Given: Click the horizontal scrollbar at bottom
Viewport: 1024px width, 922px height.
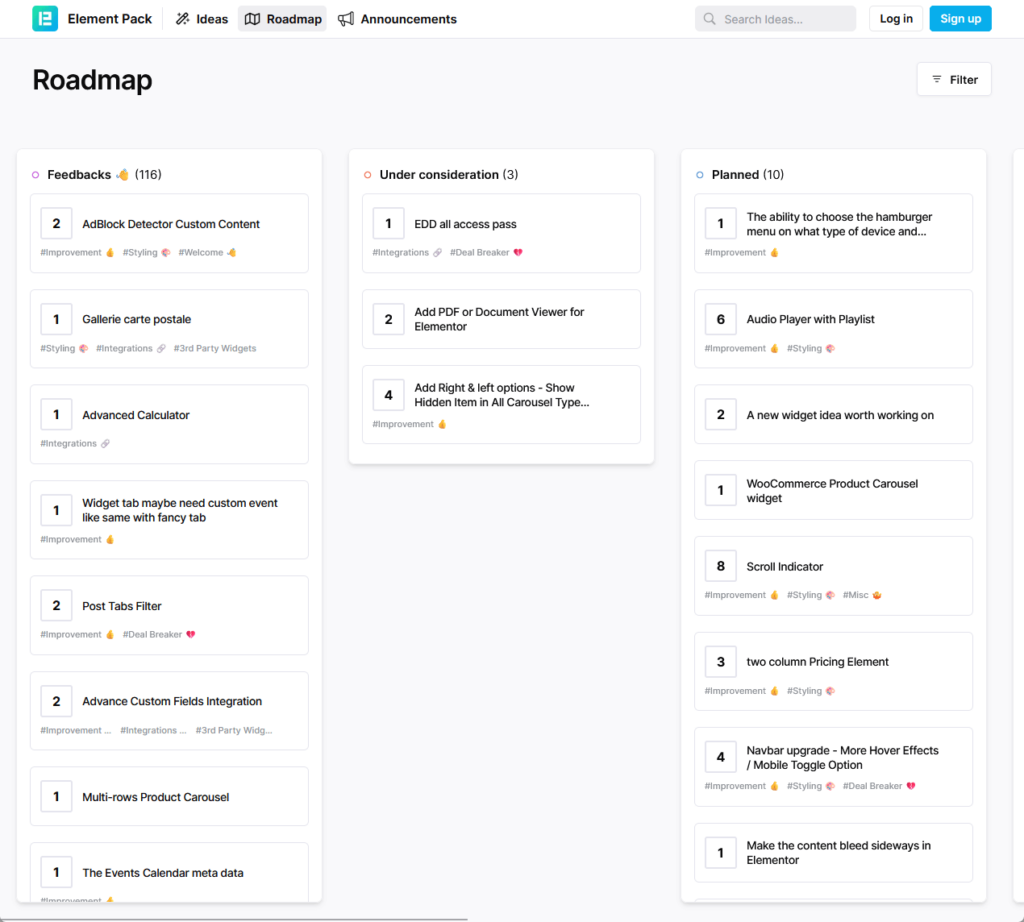Looking at the screenshot, I should pyautogui.click(x=234, y=919).
